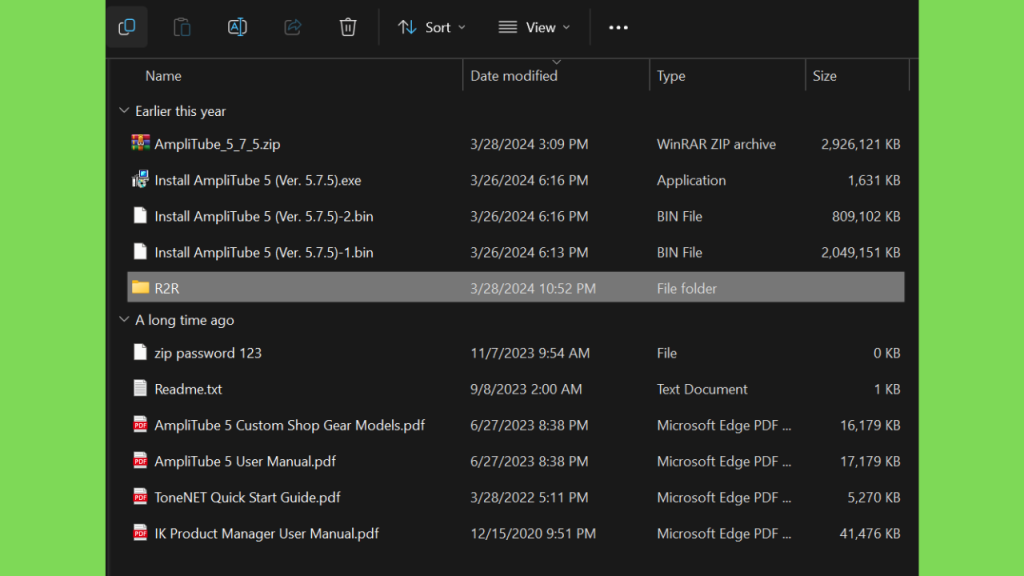This screenshot has height=576, width=1024.
Task: Click the R2R folder icon
Action: pyautogui.click(x=141, y=288)
